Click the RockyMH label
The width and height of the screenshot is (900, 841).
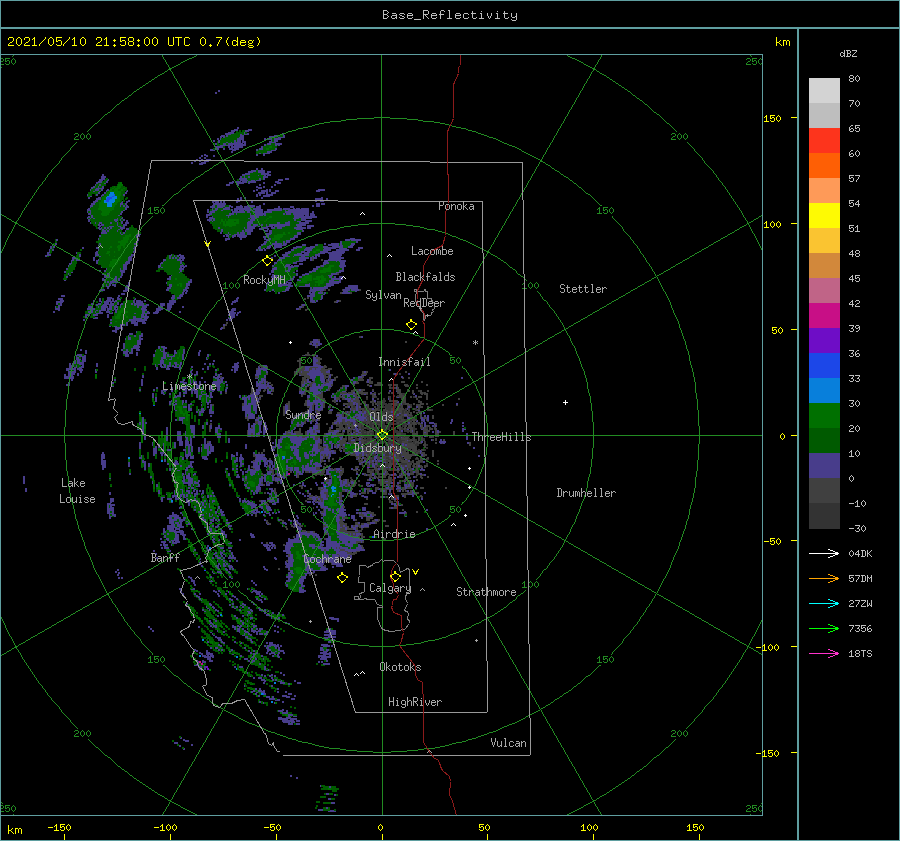pyautogui.click(x=265, y=280)
